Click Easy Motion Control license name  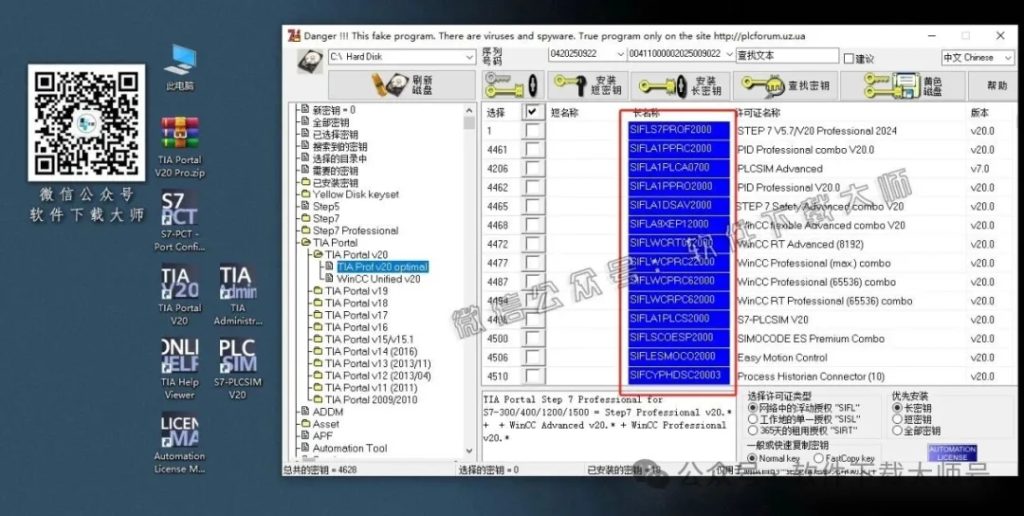tap(782, 357)
